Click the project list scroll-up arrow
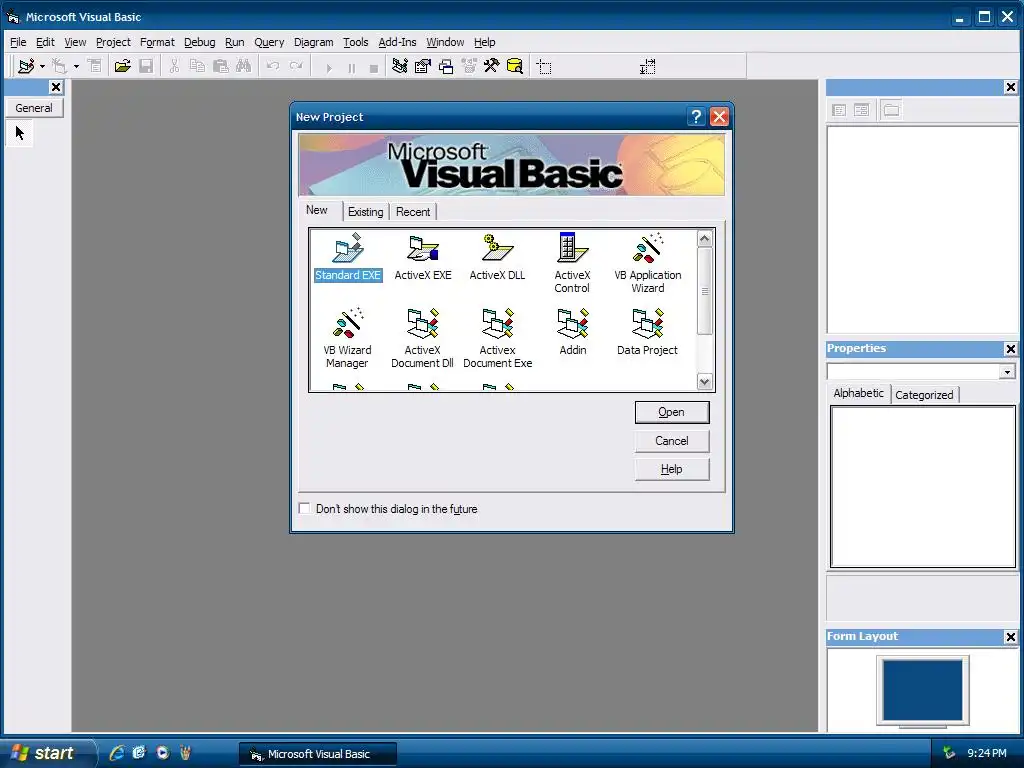The image size is (1024, 768). [x=704, y=238]
